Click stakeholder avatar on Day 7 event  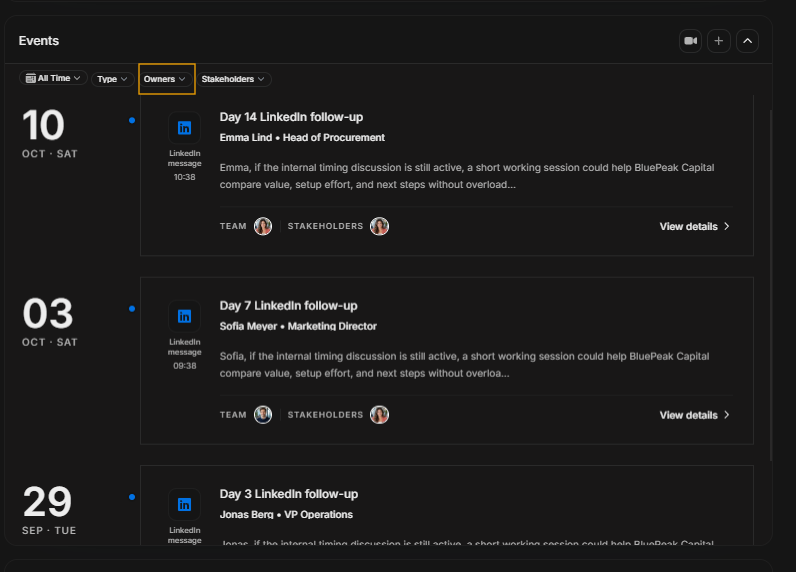379,415
